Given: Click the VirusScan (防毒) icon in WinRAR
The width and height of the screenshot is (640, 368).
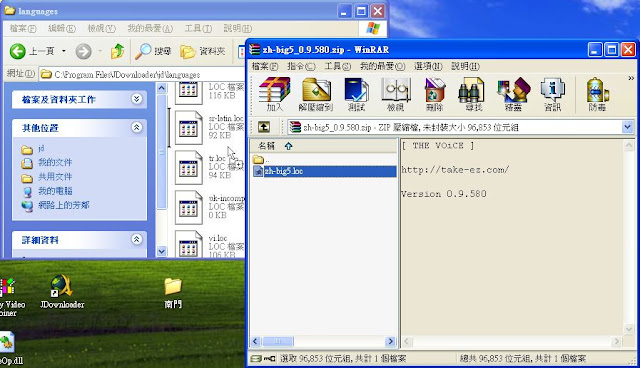Looking at the screenshot, I should click(x=597, y=95).
